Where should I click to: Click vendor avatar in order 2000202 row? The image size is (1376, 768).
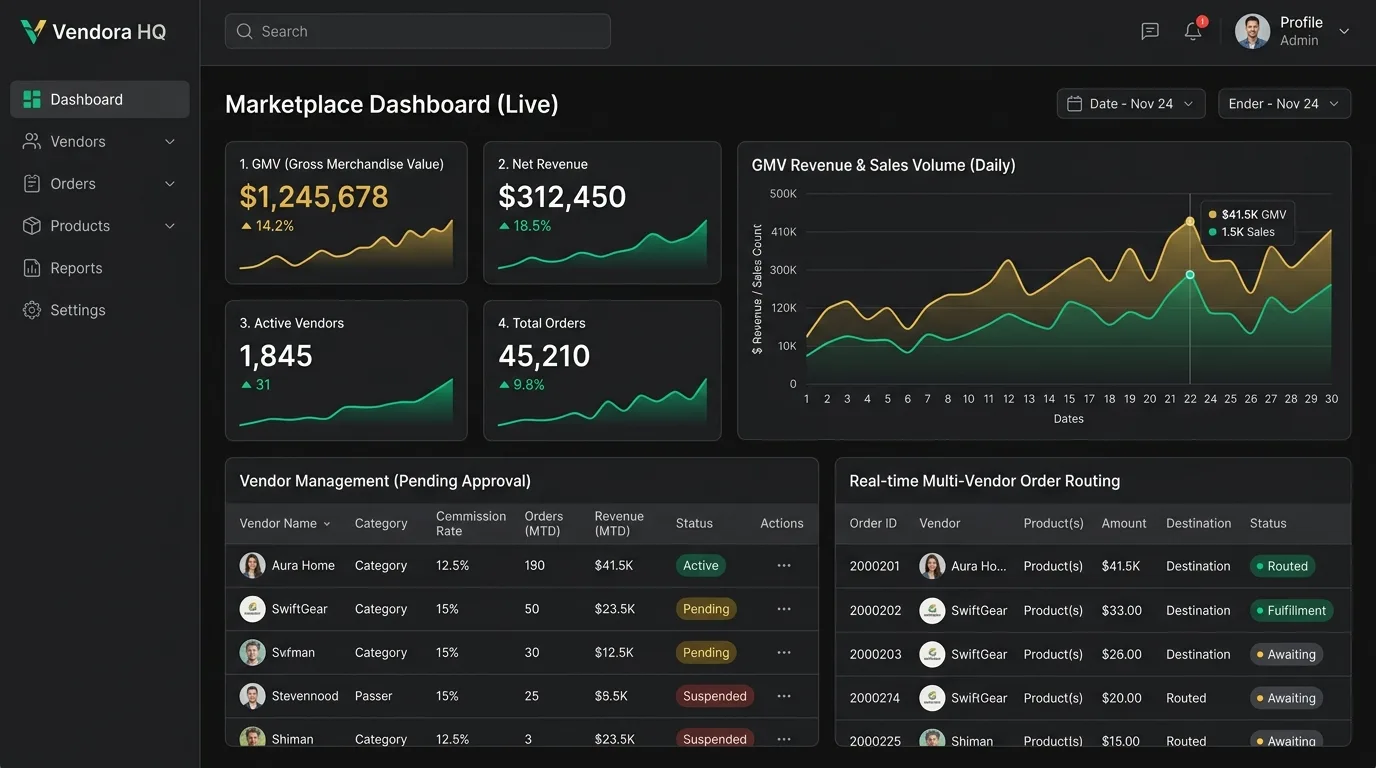click(932, 610)
